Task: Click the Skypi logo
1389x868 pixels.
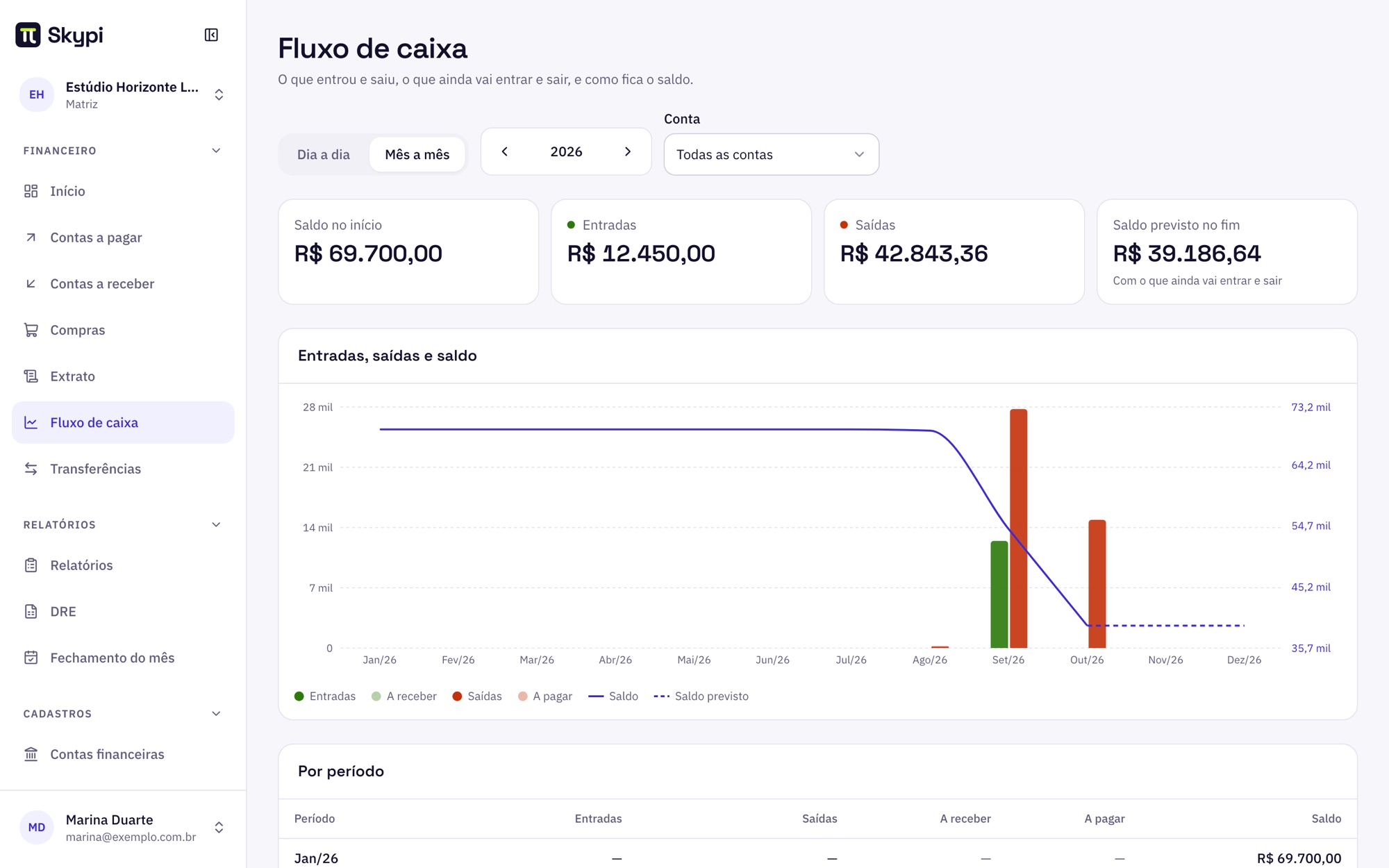Action: coord(59,35)
